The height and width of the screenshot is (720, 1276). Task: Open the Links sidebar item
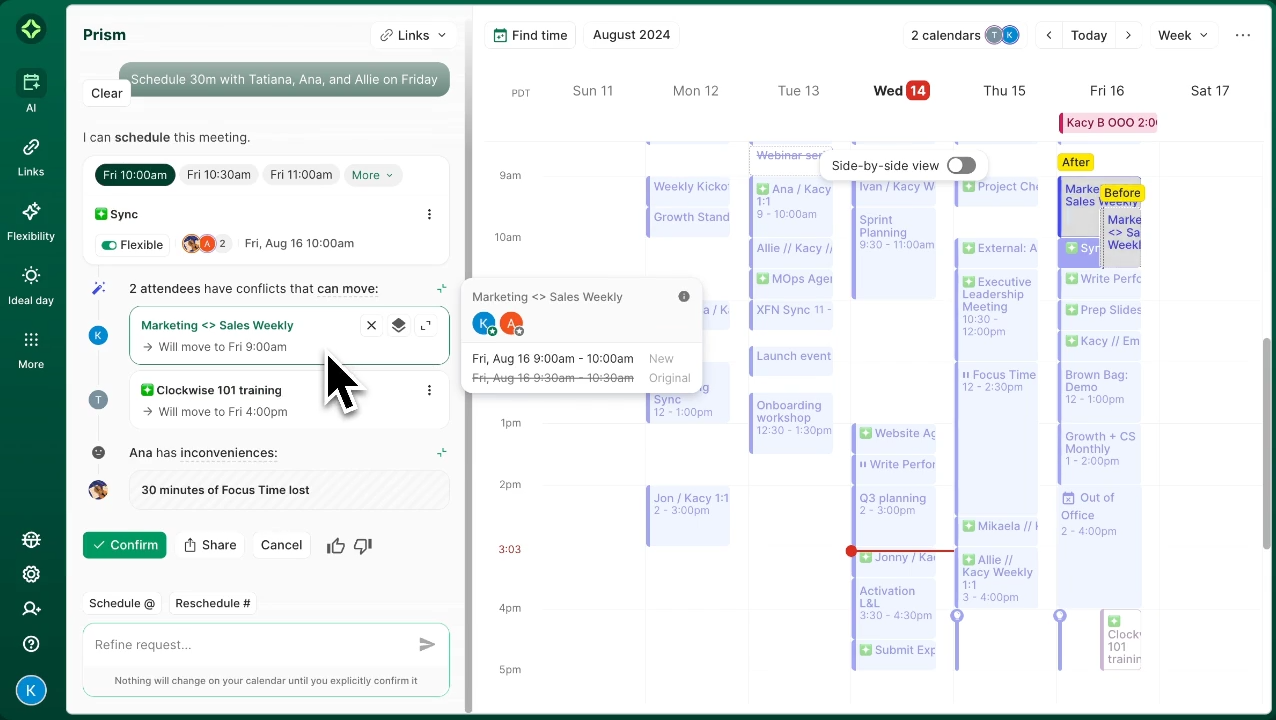pos(31,155)
